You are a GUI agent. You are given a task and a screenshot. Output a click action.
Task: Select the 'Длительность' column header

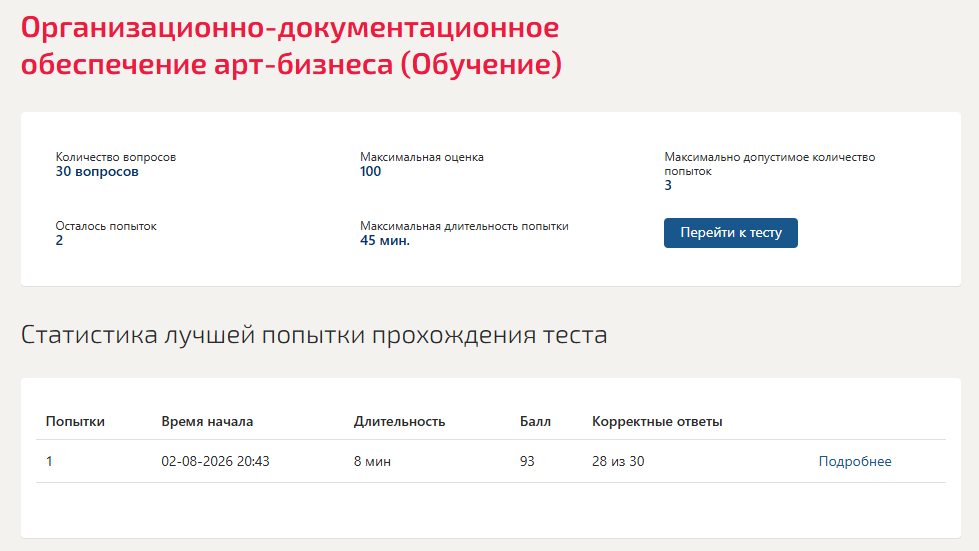click(400, 421)
